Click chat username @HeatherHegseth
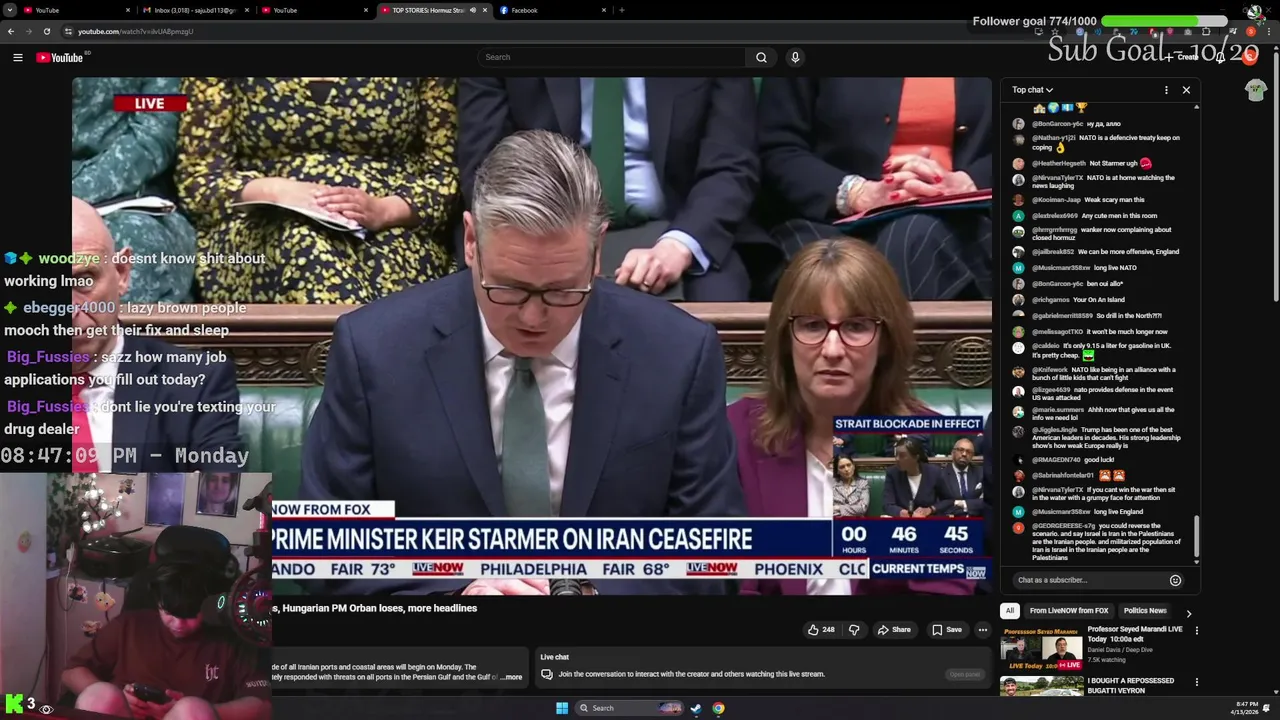Image resolution: width=1280 pixels, height=720 pixels. 1058,163
